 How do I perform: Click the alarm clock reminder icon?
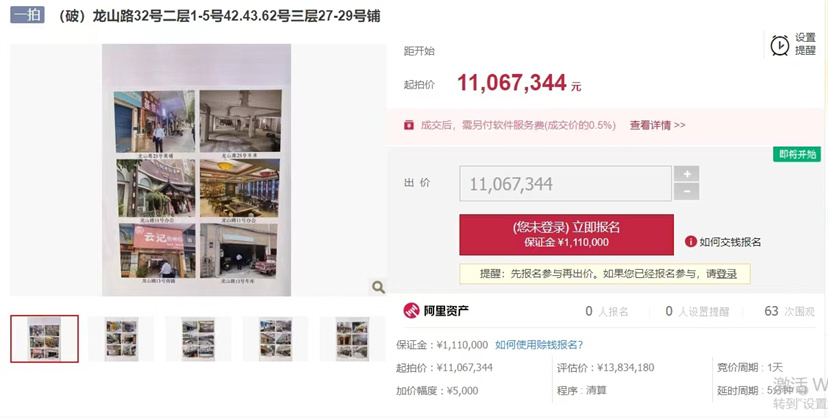coord(779,45)
